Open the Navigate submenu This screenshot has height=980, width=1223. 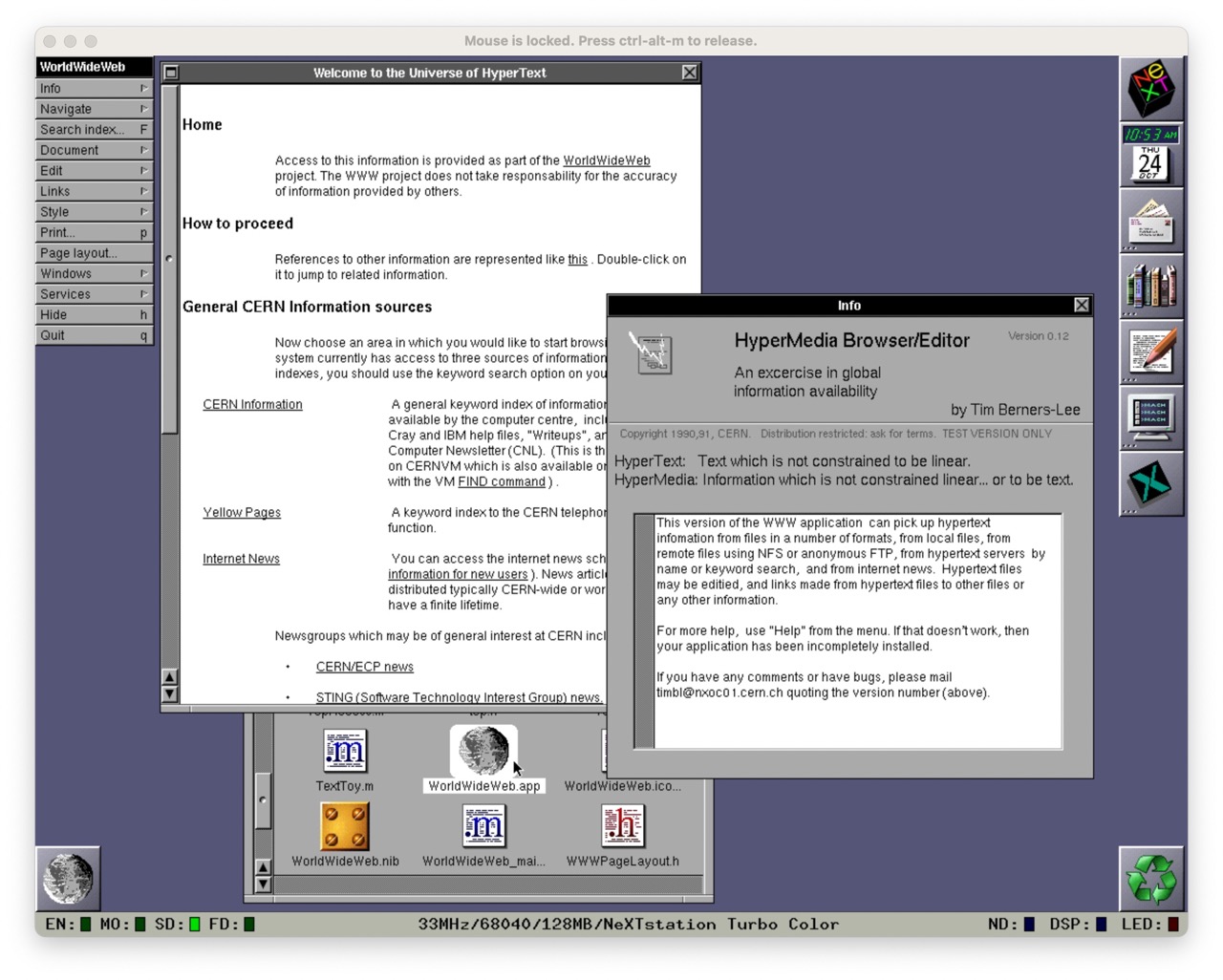(94, 109)
